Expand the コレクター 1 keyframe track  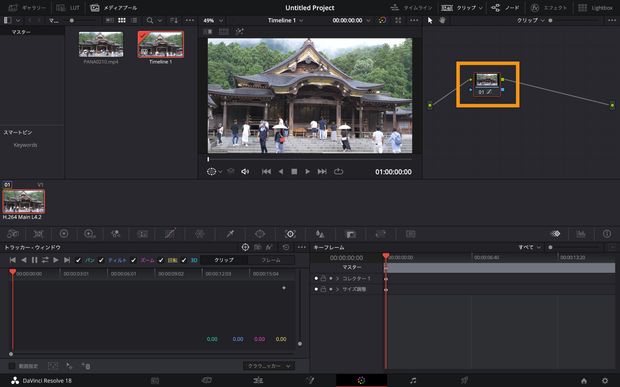tap(337, 278)
